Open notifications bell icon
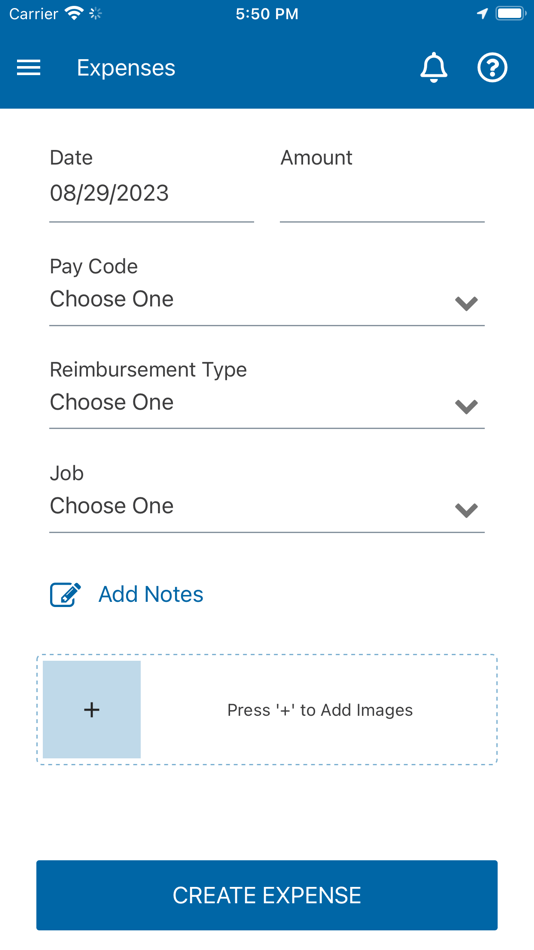Screen dimensions: 534x950 pos(433,67)
